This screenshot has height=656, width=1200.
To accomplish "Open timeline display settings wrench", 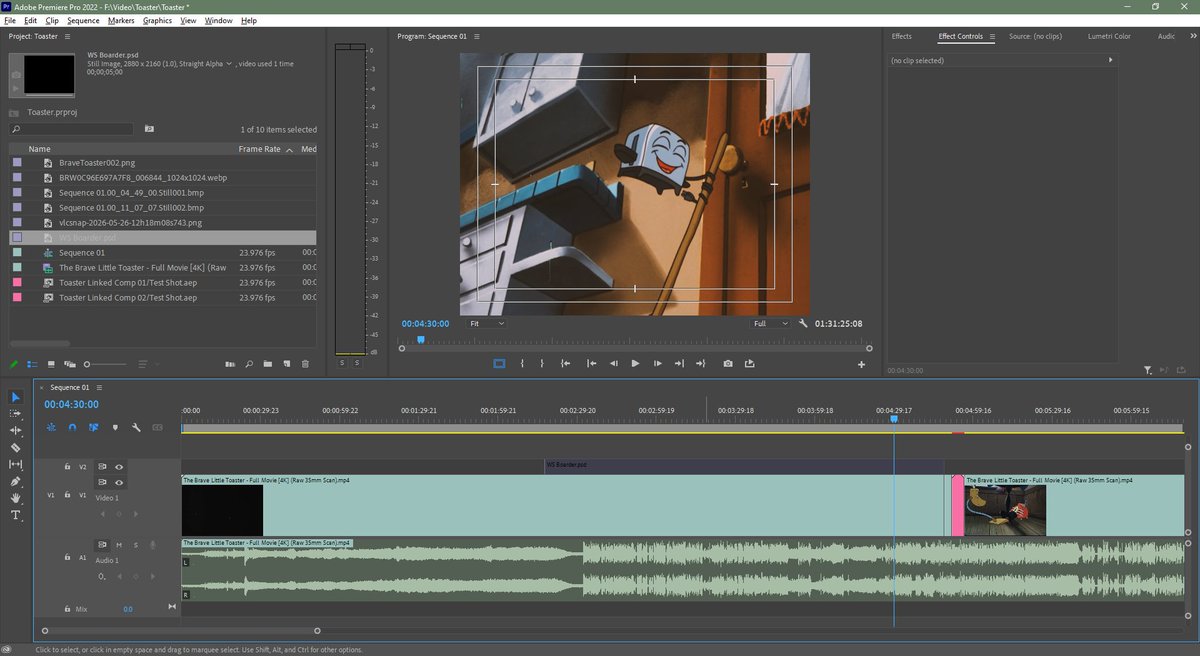I will click(x=136, y=427).
